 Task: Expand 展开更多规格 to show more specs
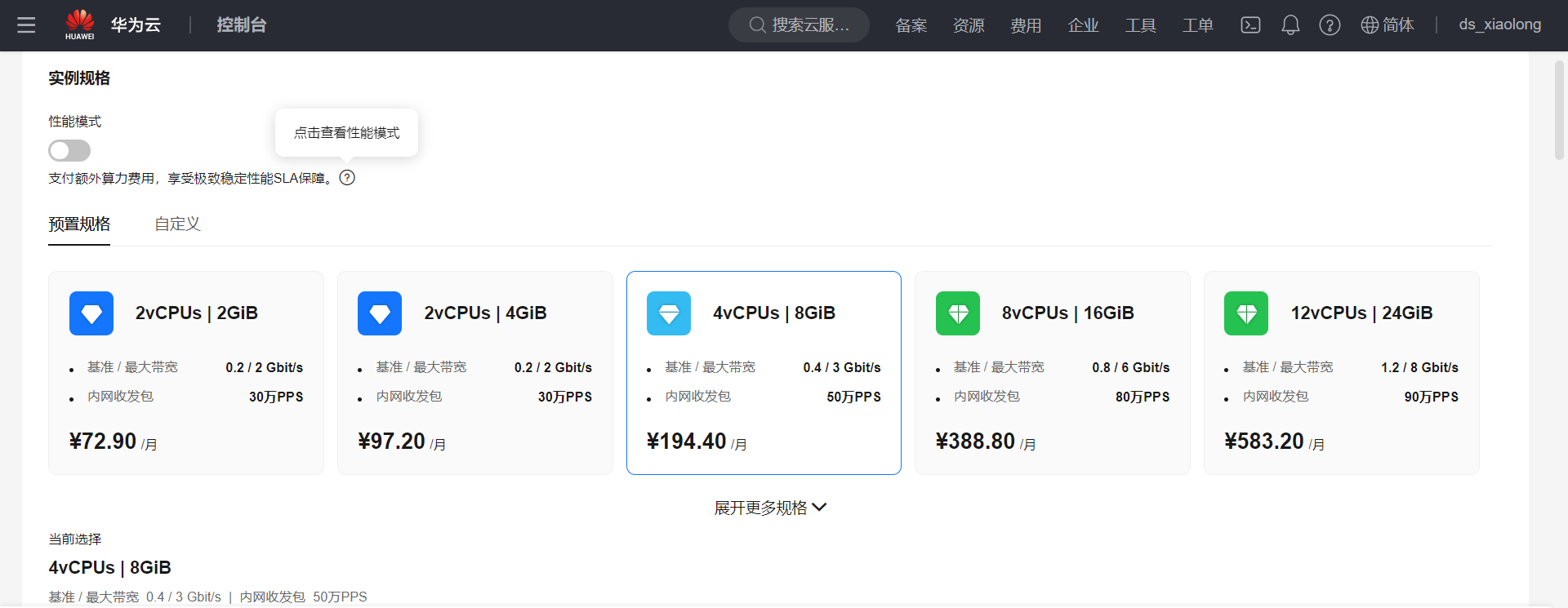click(769, 508)
